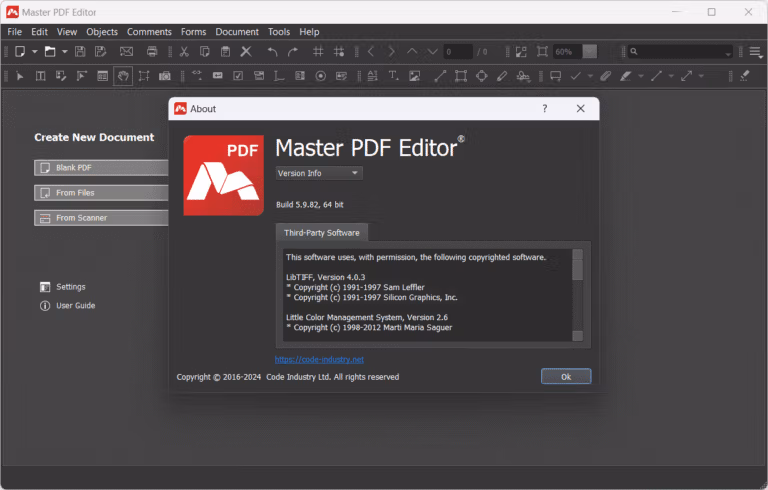768x490 pixels.
Task: Click the Save floppy disk icon
Action: pos(80,51)
